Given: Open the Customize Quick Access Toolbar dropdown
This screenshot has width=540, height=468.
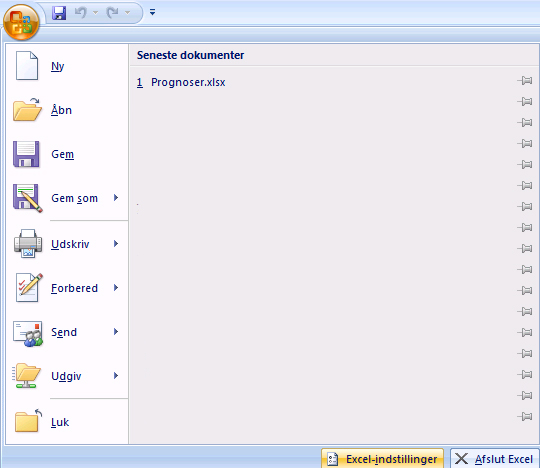Looking at the screenshot, I should (152, 13).
